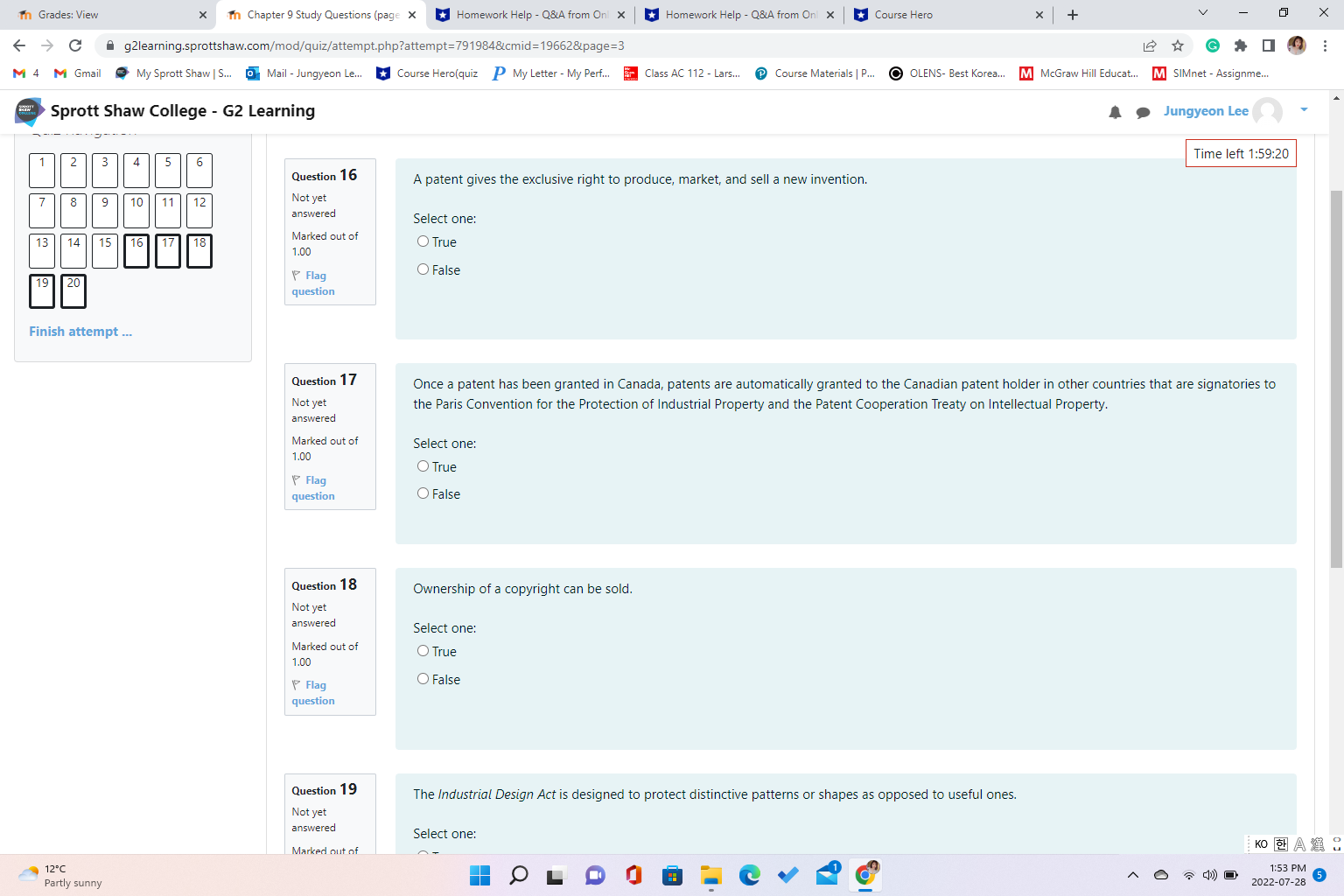
Task: Open the Mail app on the taskbar
Action: click(828, 874)
